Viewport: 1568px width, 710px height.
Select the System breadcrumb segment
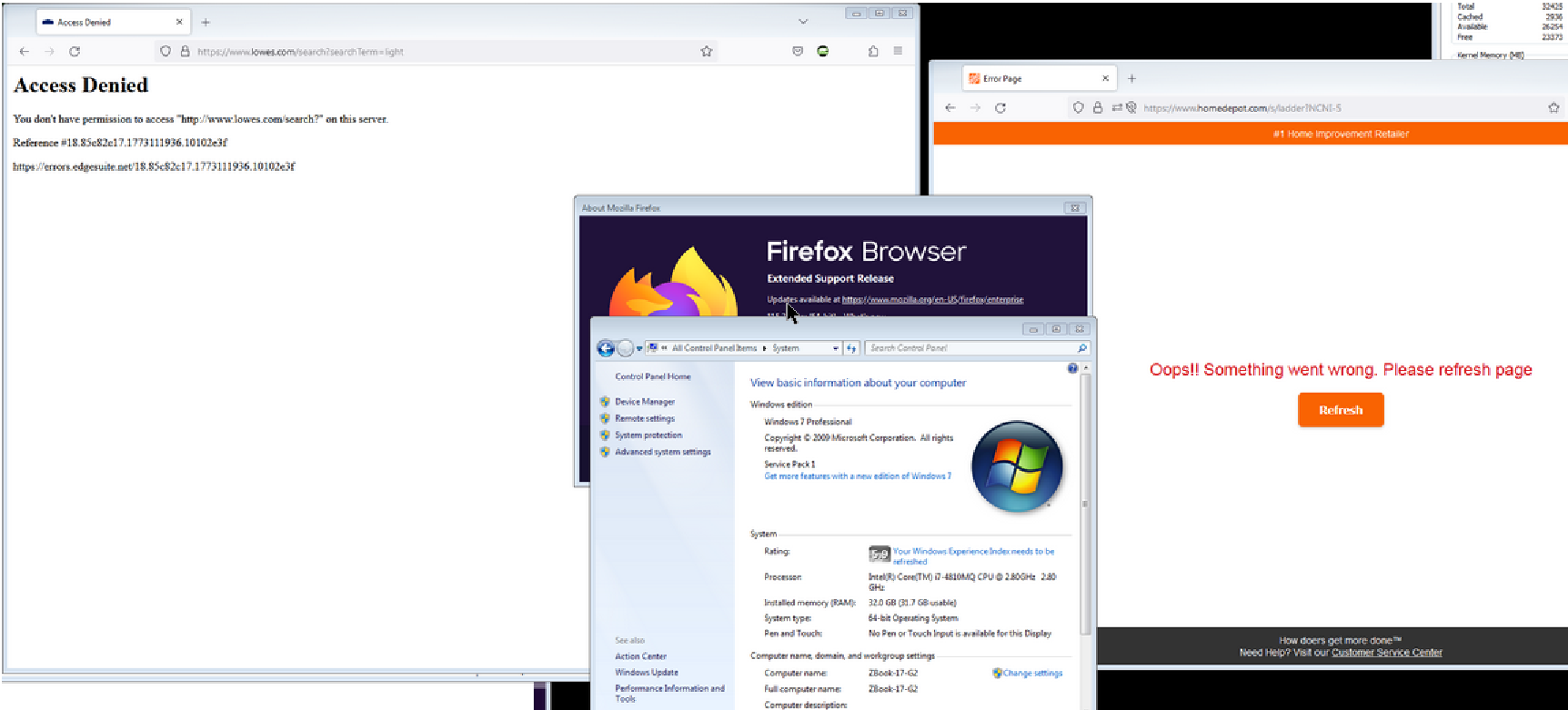click(x=786, y=348)
